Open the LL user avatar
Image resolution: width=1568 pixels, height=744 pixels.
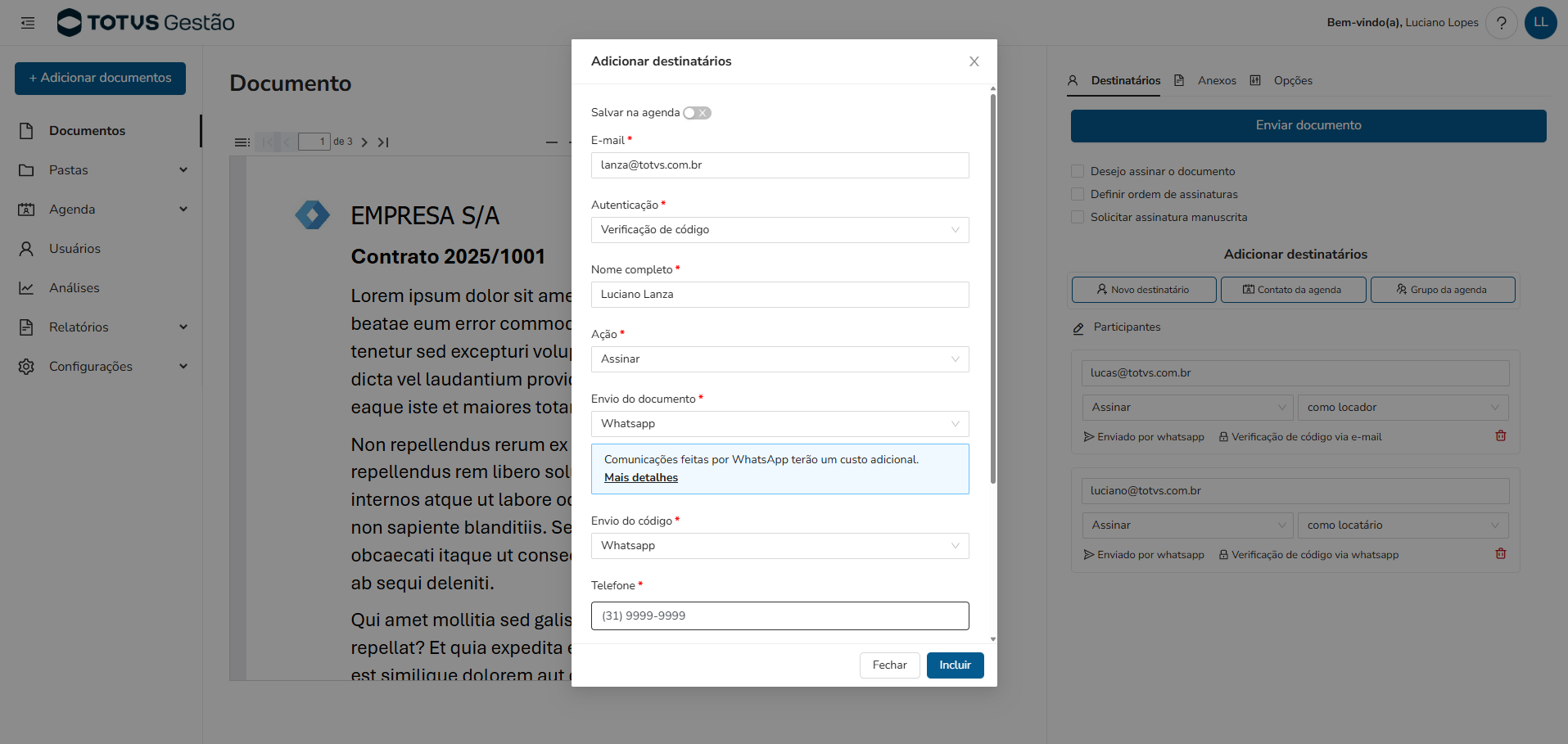(1540, 23)
